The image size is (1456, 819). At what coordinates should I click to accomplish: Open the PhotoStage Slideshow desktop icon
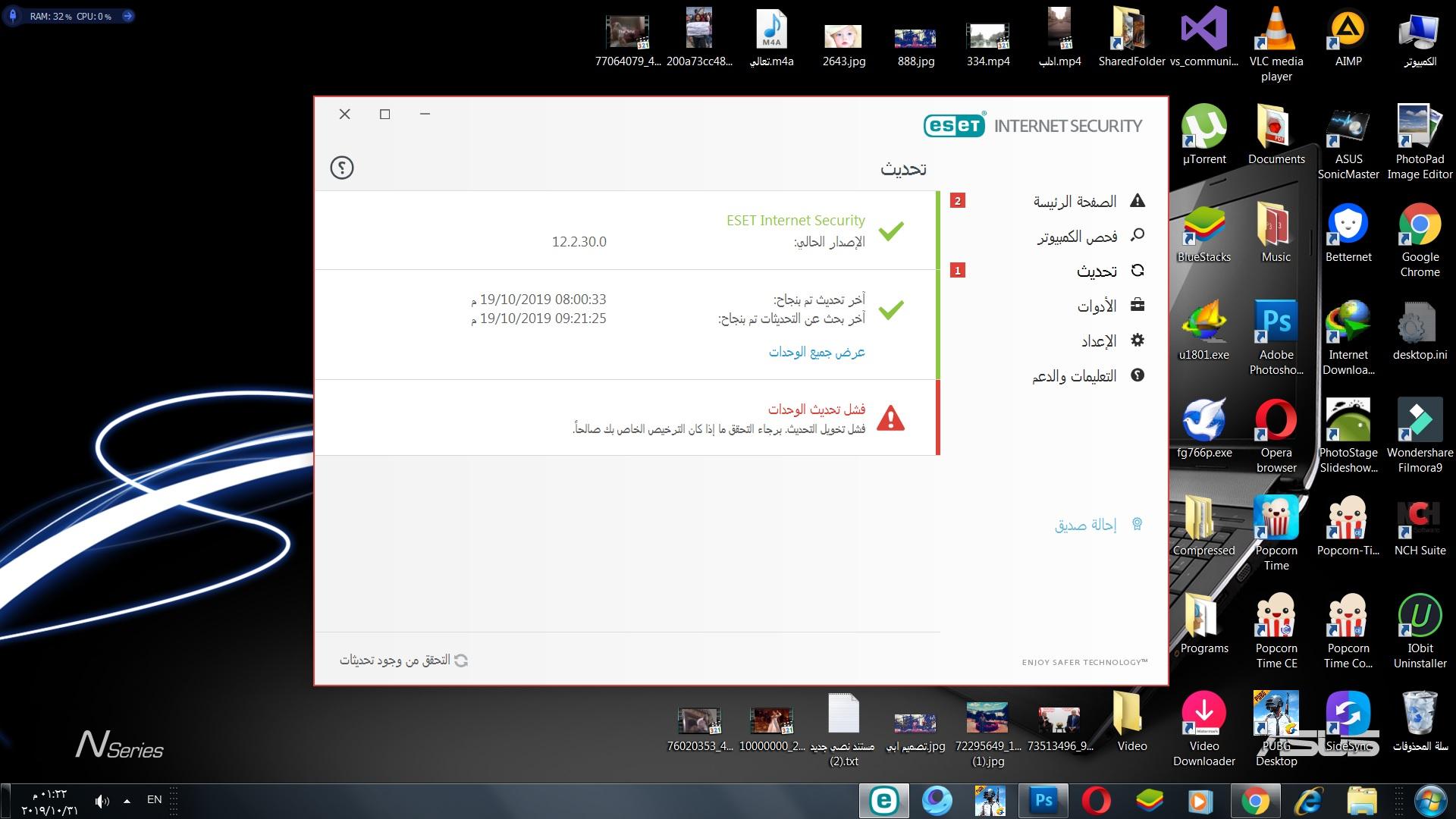[1348, 435]
